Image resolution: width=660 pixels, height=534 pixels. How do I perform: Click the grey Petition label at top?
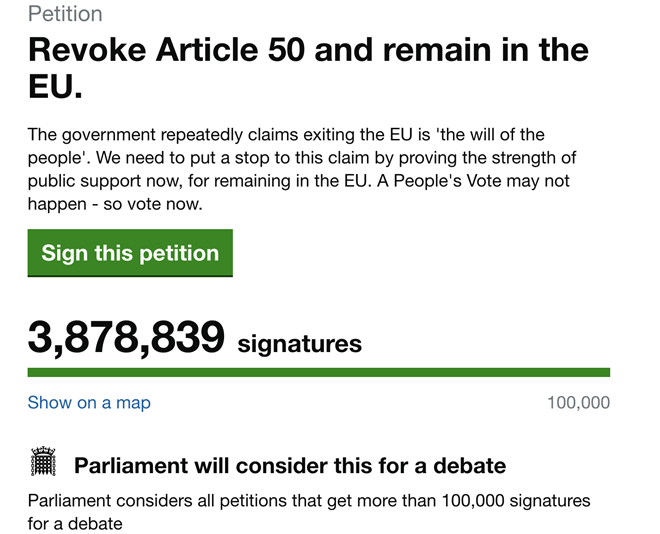click(65, 14)
